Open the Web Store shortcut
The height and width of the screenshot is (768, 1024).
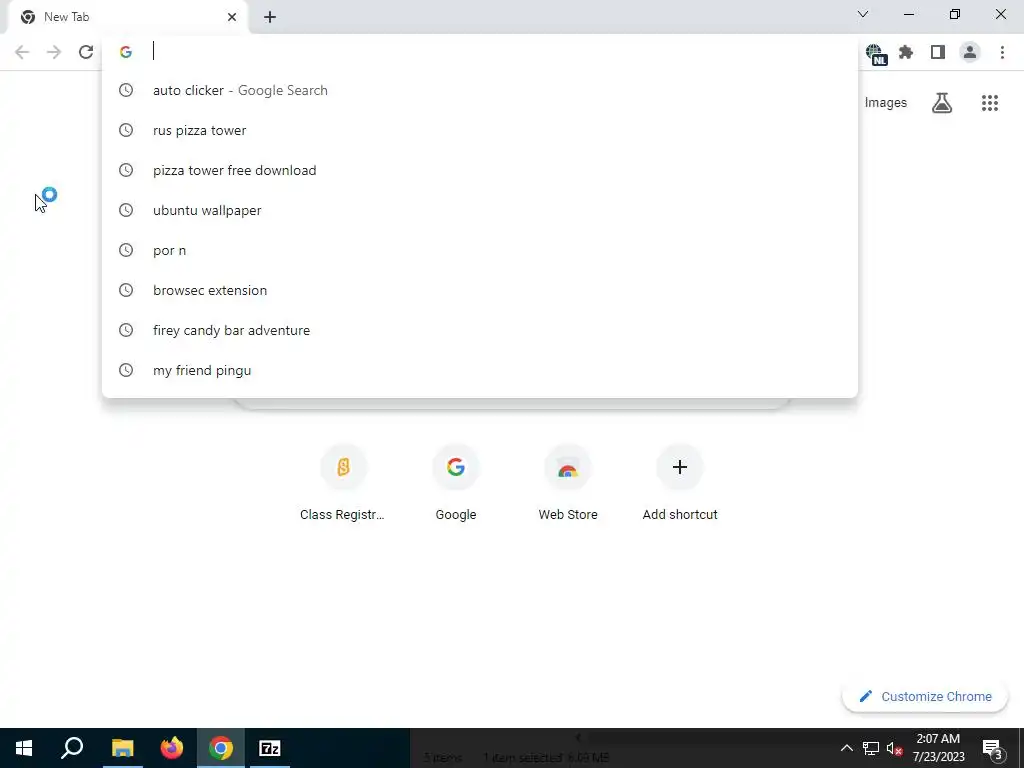568,483
